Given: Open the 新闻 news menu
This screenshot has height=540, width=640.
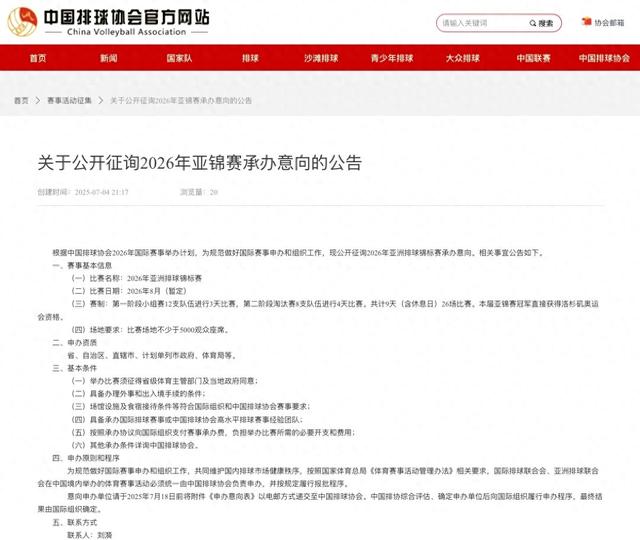Looking at the screenshot, I should [108, 58].
